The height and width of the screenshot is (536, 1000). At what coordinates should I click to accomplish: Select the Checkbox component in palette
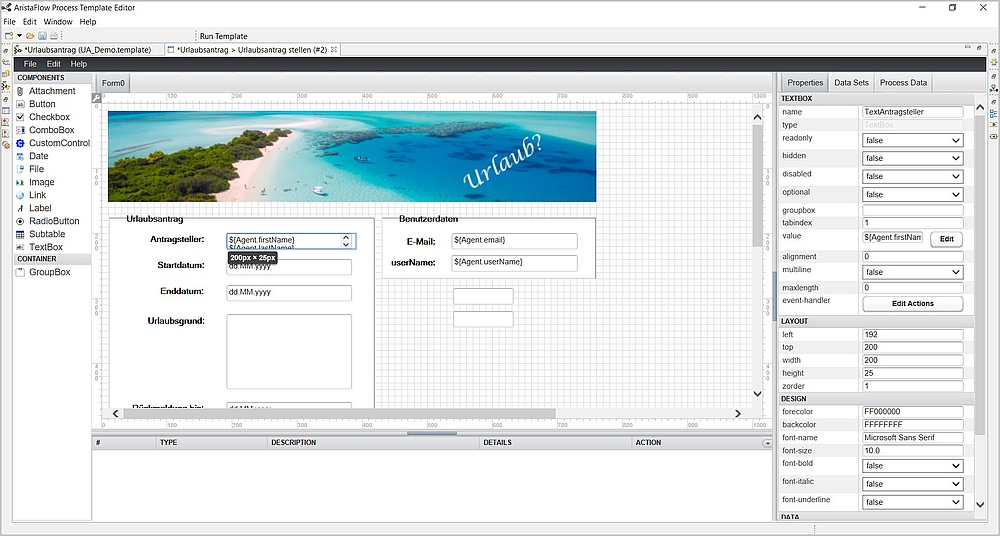point(49,117)
